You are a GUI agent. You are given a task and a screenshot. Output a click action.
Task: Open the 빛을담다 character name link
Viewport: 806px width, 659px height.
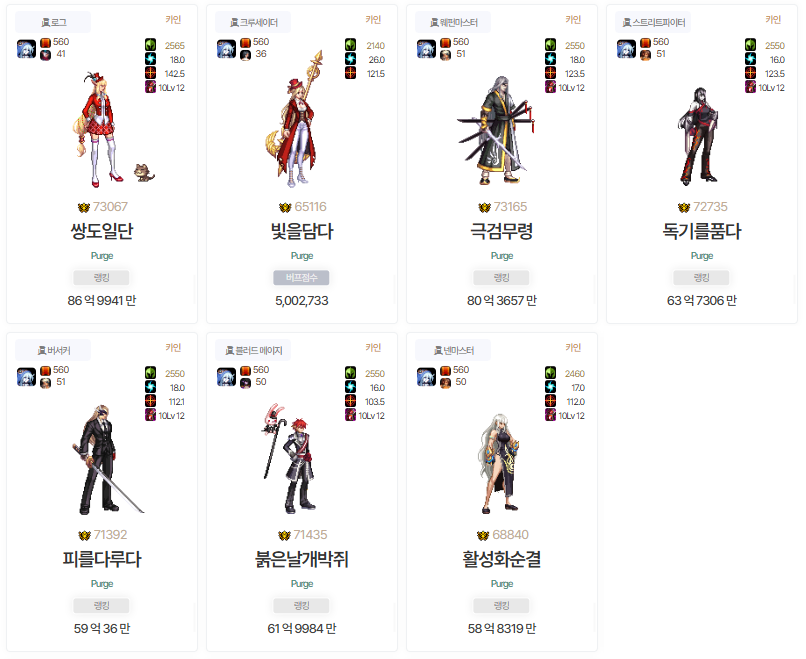(302, 231)
